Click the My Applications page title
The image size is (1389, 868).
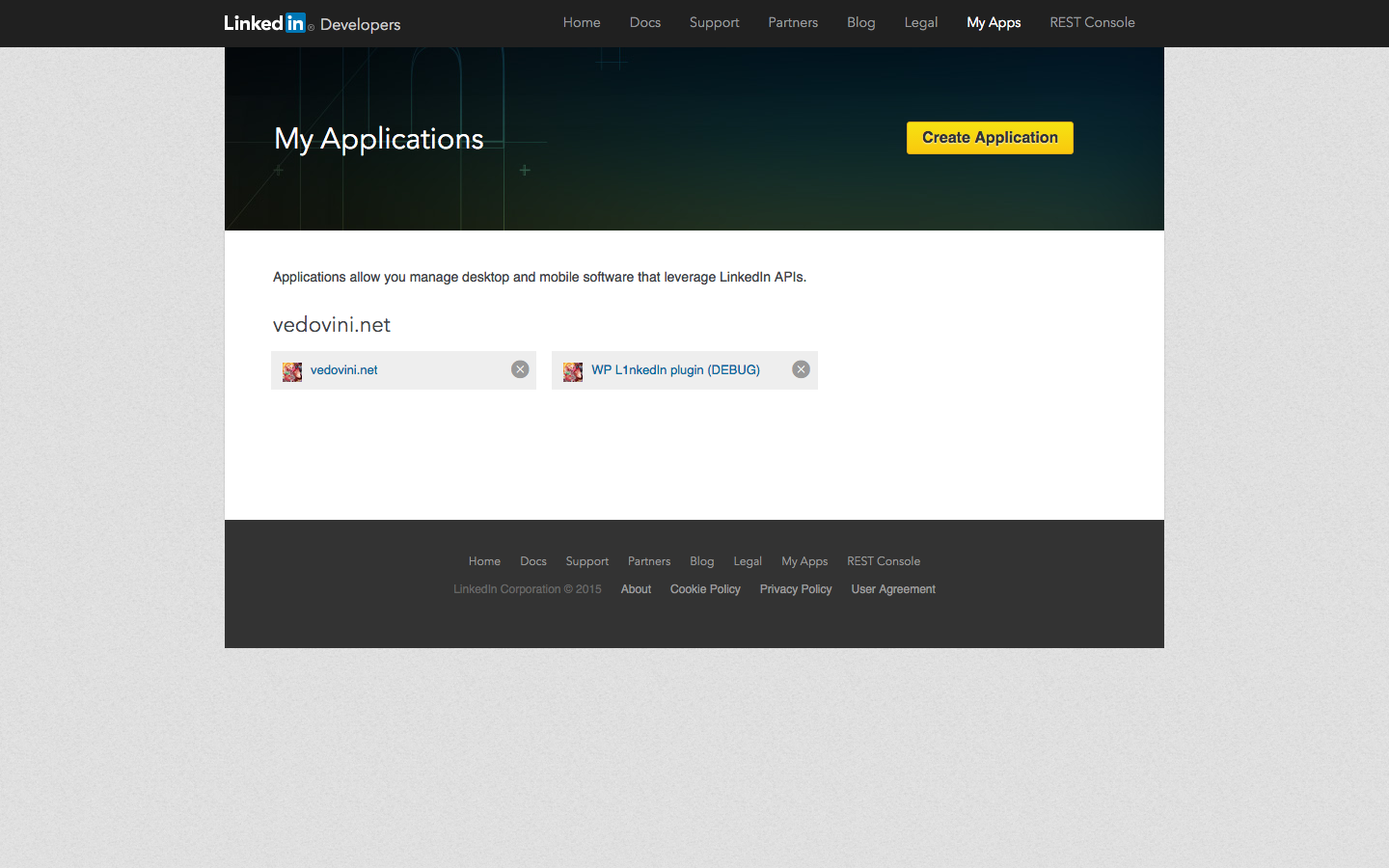379,139
